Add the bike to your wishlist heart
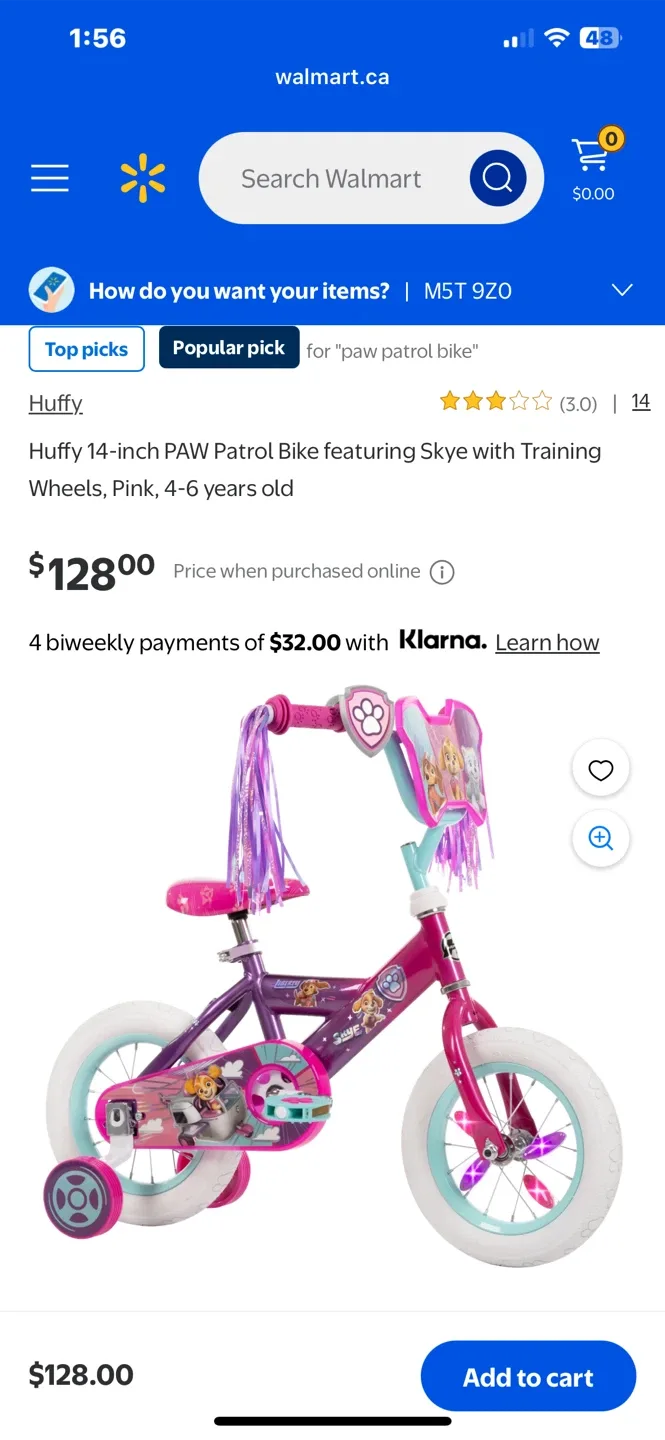 600,769
